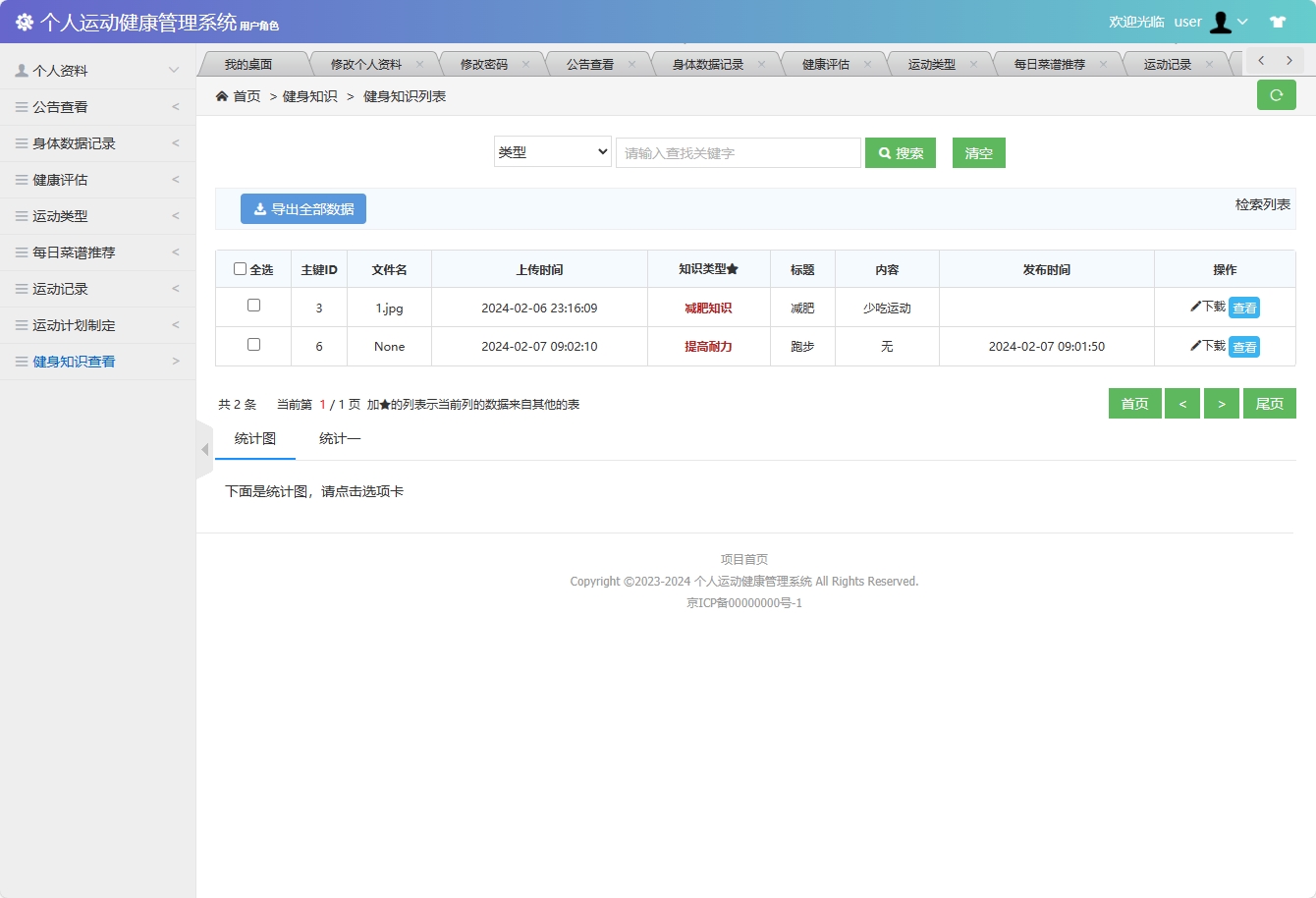Open the dropdown arrow next to user
Viewport: 1316px width, 898px height.
pos(1243,21)
